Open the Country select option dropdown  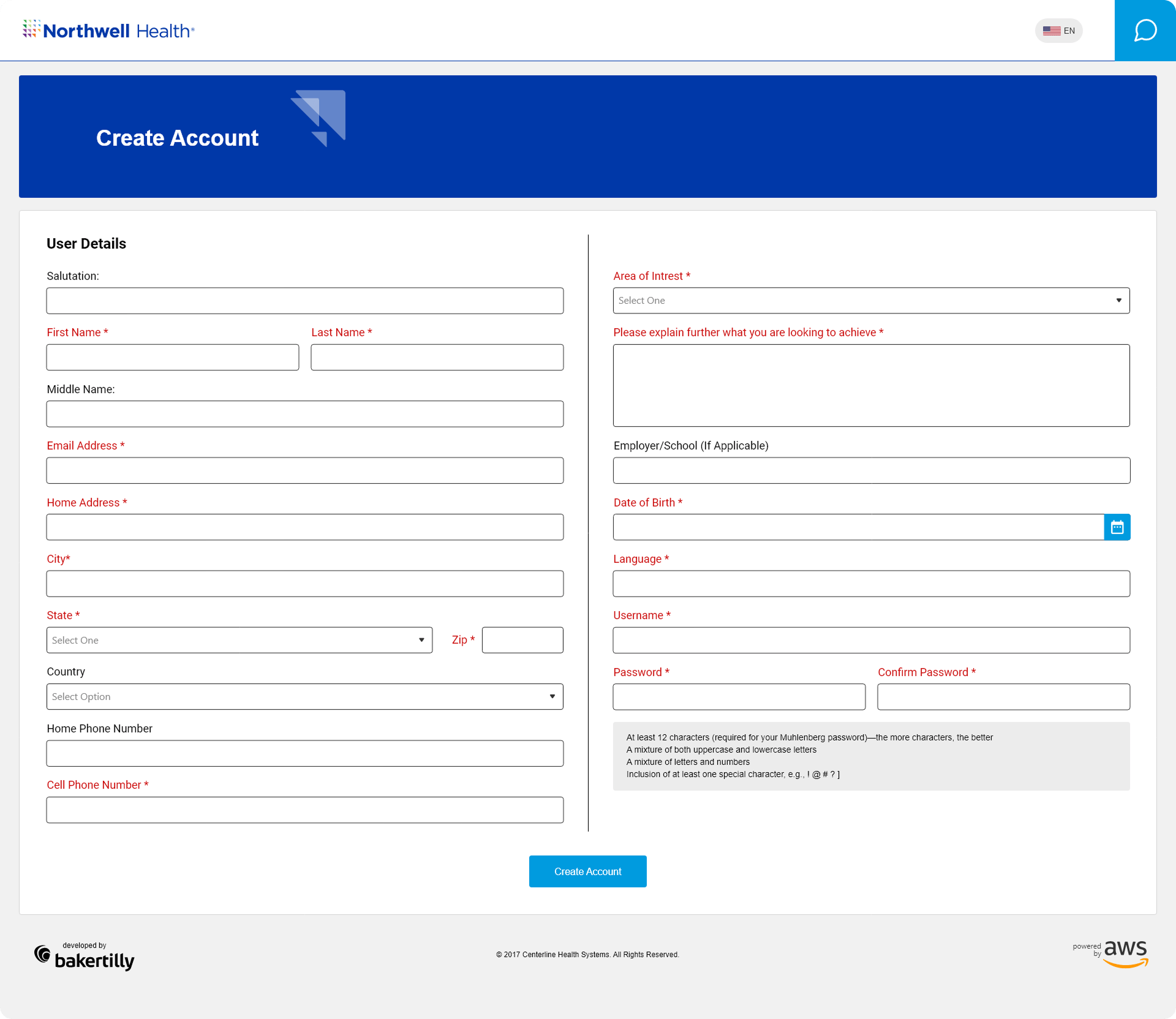304,697
